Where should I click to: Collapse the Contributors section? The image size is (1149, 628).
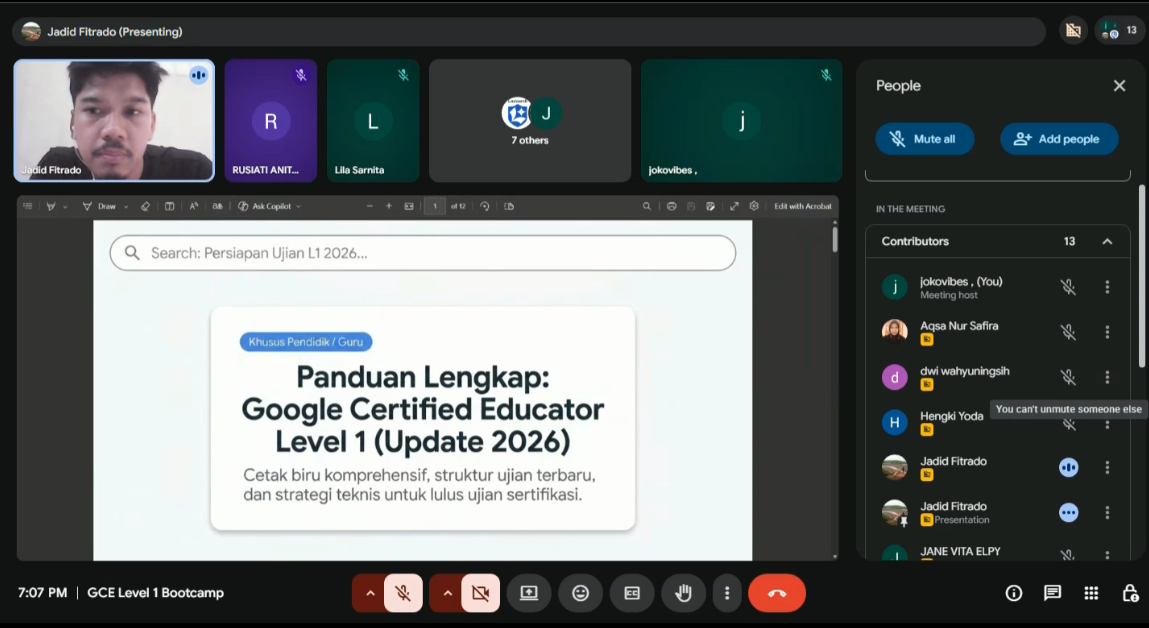pyautogui.click(x=1107, y=241)
